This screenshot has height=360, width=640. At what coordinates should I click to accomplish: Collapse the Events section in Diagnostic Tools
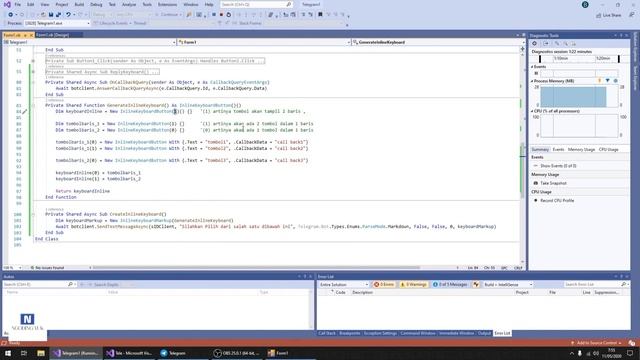[x=532, y=67]
